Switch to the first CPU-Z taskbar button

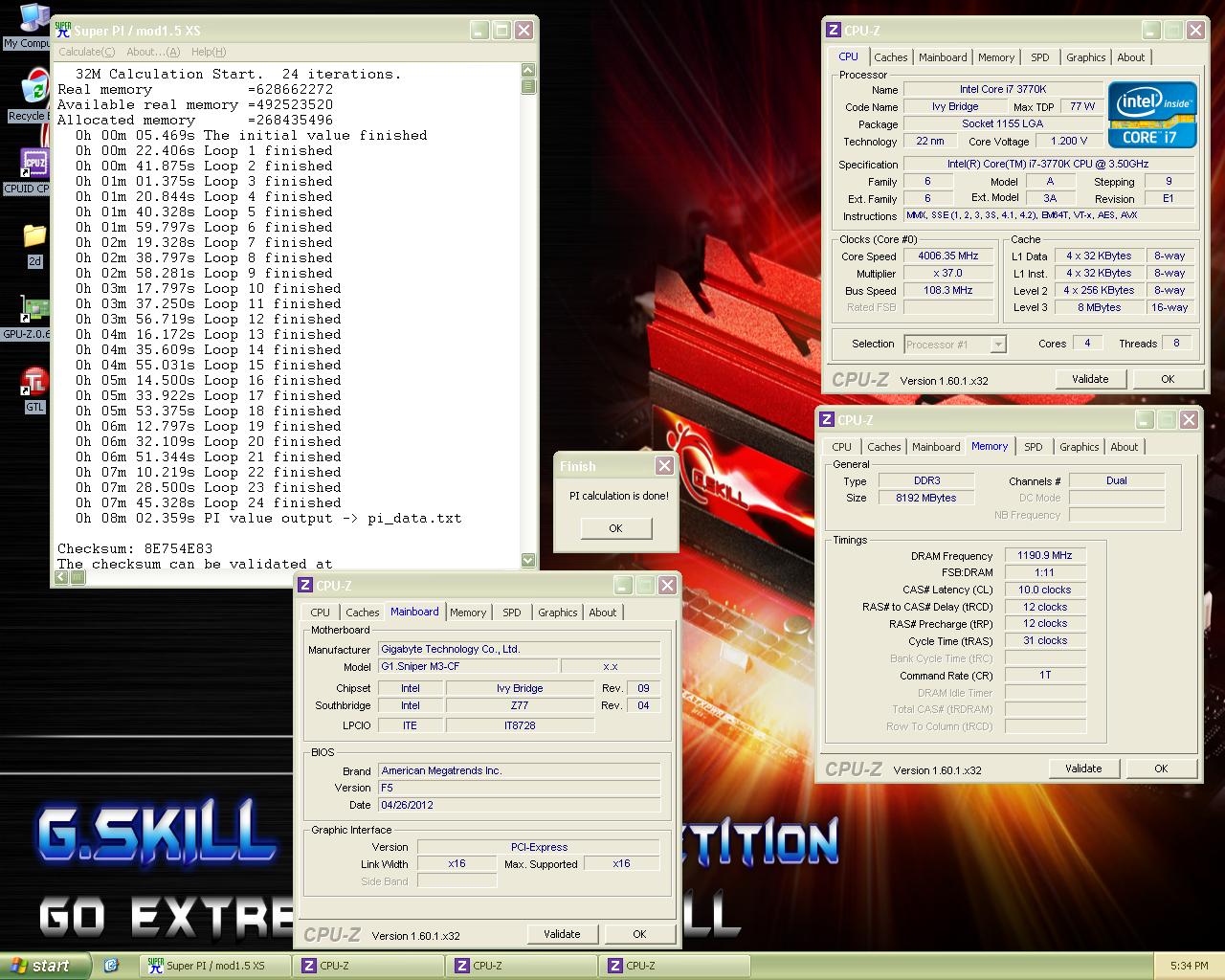click(x=369, y=966)
